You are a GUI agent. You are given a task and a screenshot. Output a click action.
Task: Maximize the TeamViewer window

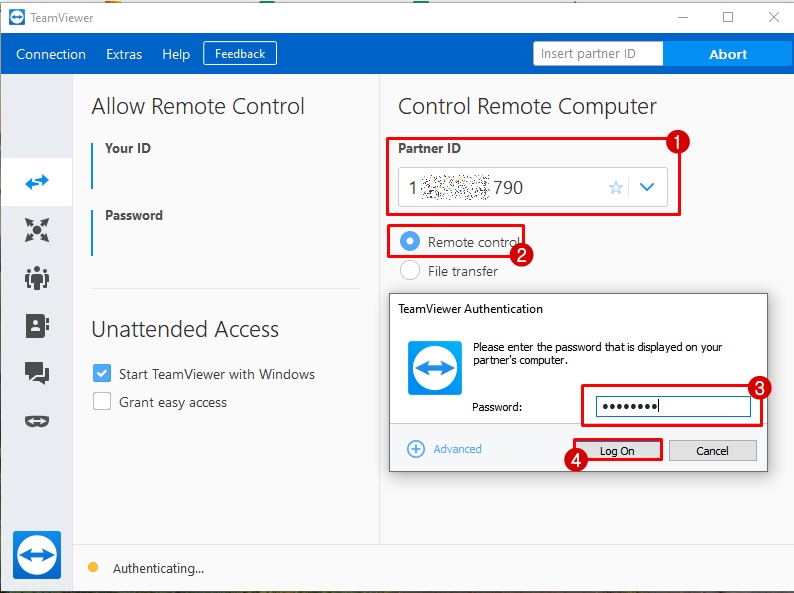pos(728,17)
